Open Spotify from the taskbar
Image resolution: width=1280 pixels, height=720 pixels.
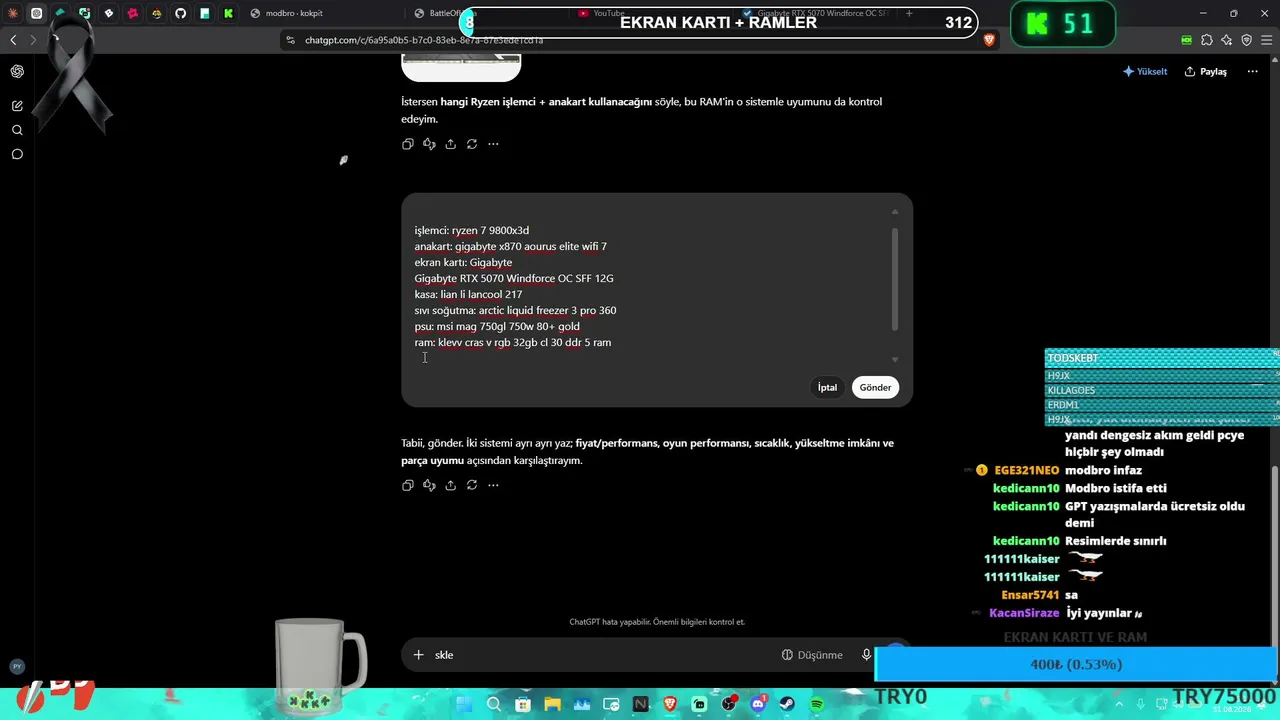817,705
